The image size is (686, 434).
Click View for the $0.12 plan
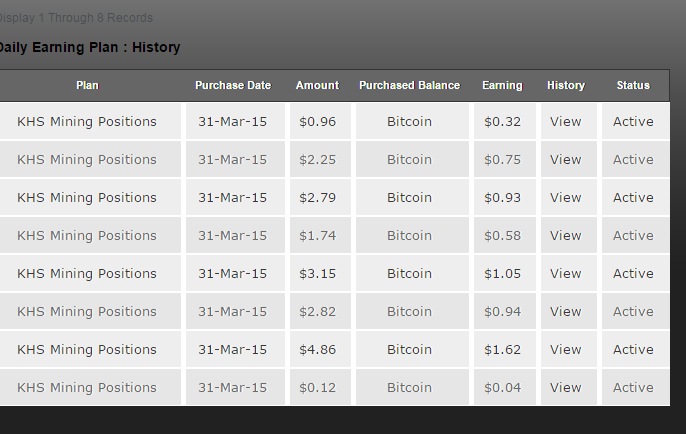tap(565, 388)
